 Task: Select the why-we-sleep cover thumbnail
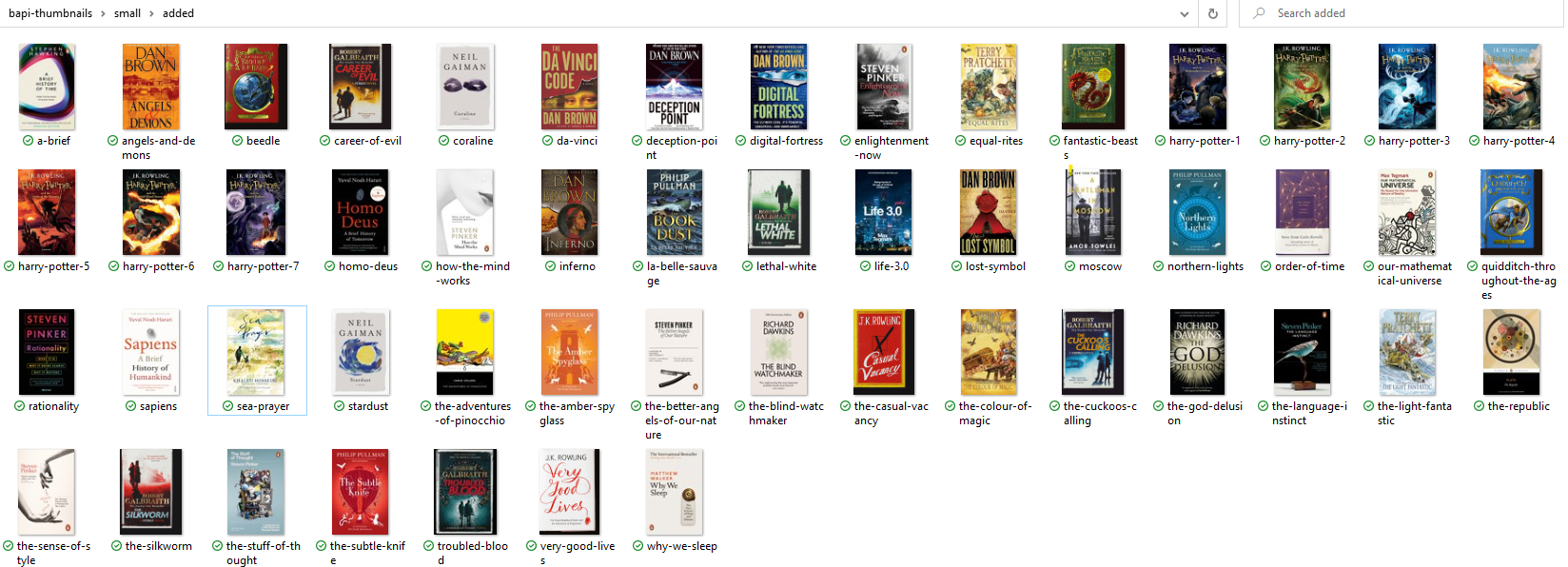point(675,492)
